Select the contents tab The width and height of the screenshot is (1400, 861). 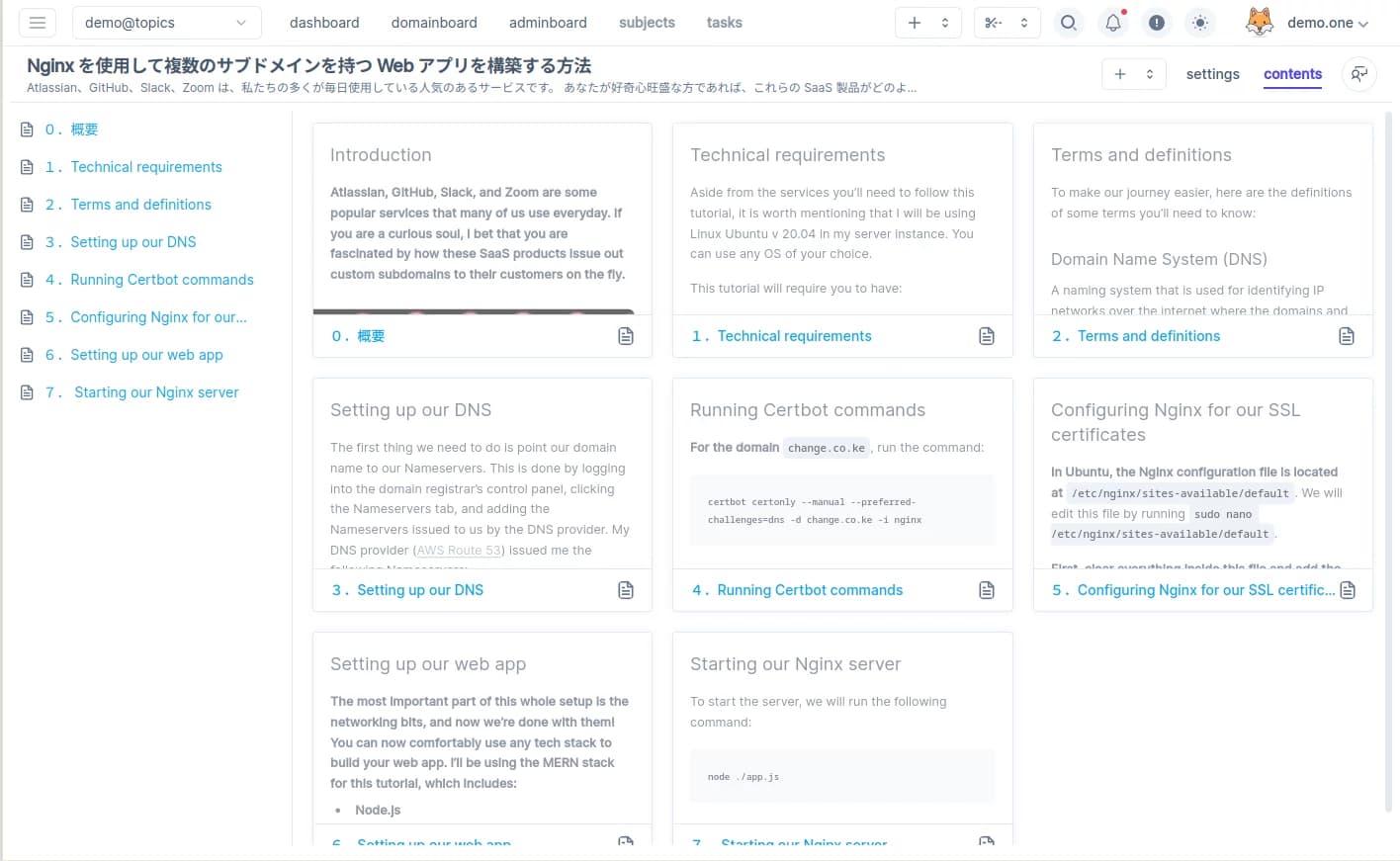coord(1292,74)
